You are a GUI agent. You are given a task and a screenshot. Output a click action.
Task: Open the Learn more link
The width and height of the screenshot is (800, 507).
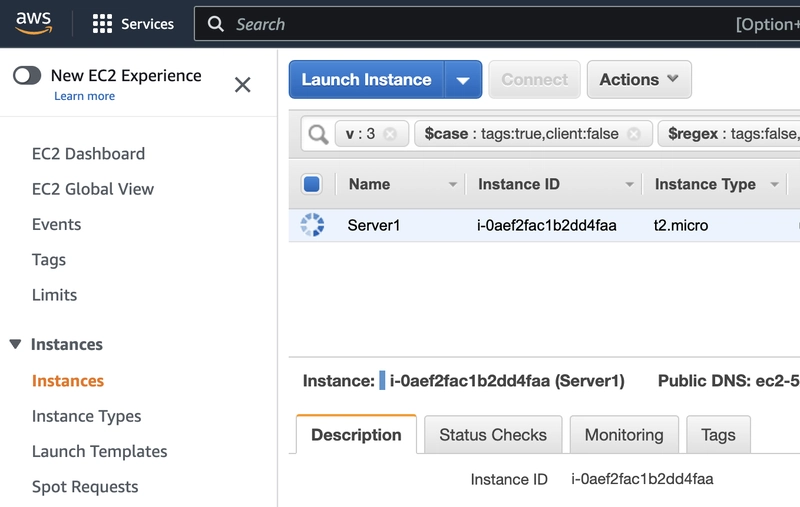point(85,96)
